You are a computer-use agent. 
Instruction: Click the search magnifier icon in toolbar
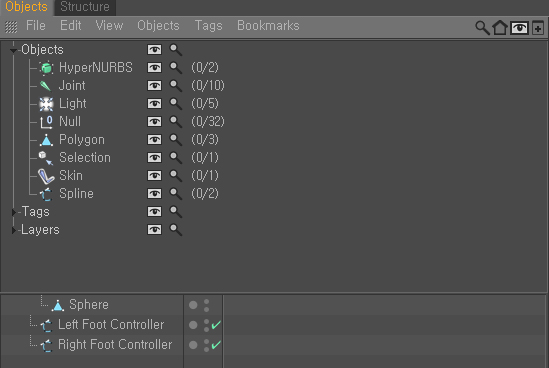pyautogui.click(x=482, y=28)
